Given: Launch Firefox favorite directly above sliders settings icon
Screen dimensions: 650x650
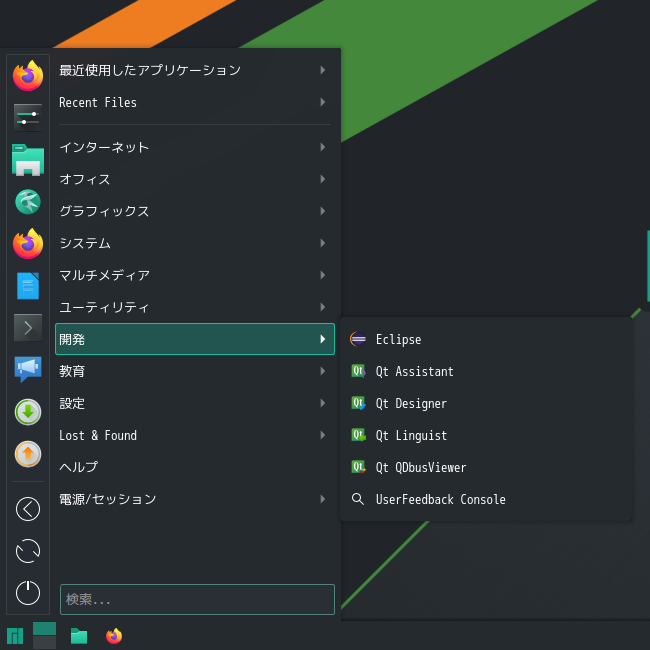Looking at the screenshot, I should pos(28,76).
